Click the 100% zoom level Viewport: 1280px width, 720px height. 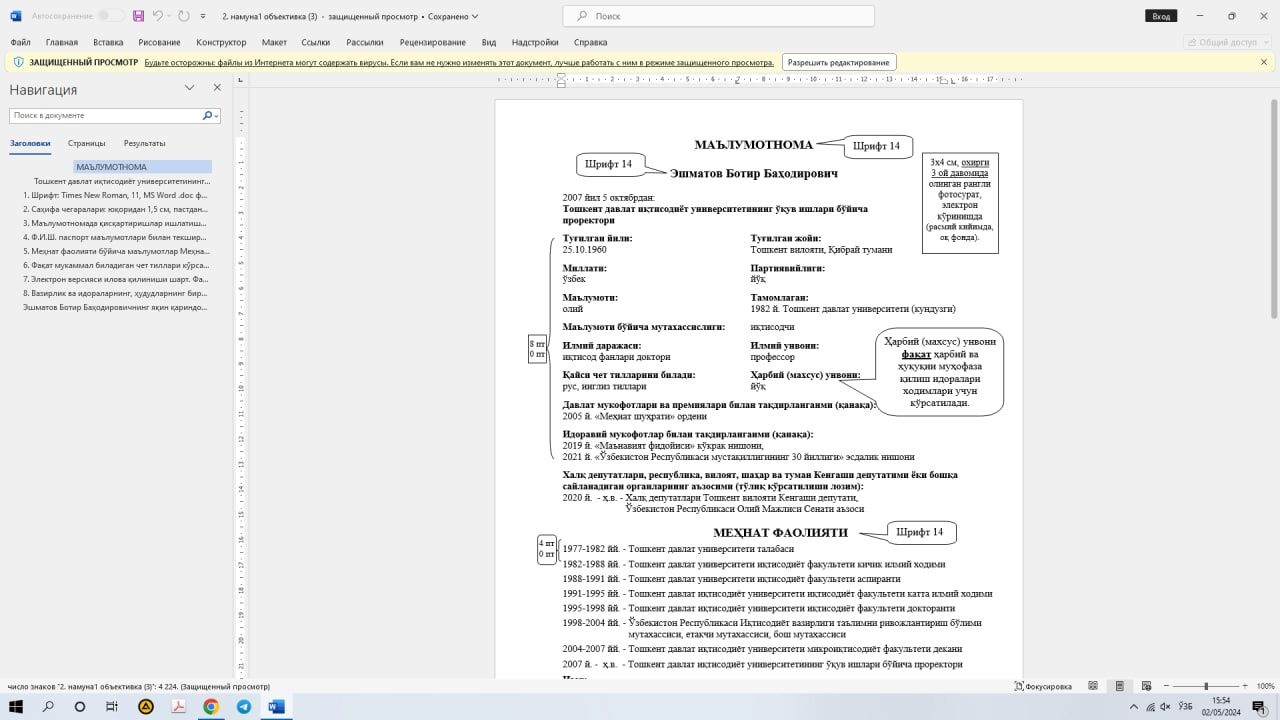(x=1265, y=686)
